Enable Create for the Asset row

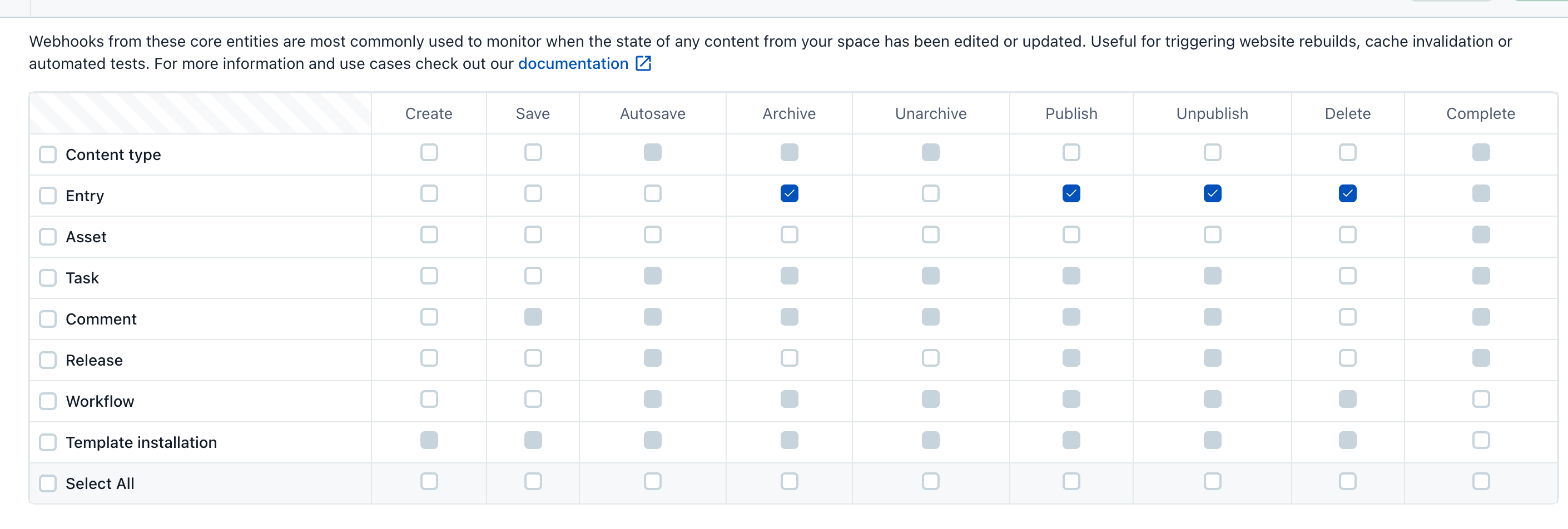tap(429, 234)
